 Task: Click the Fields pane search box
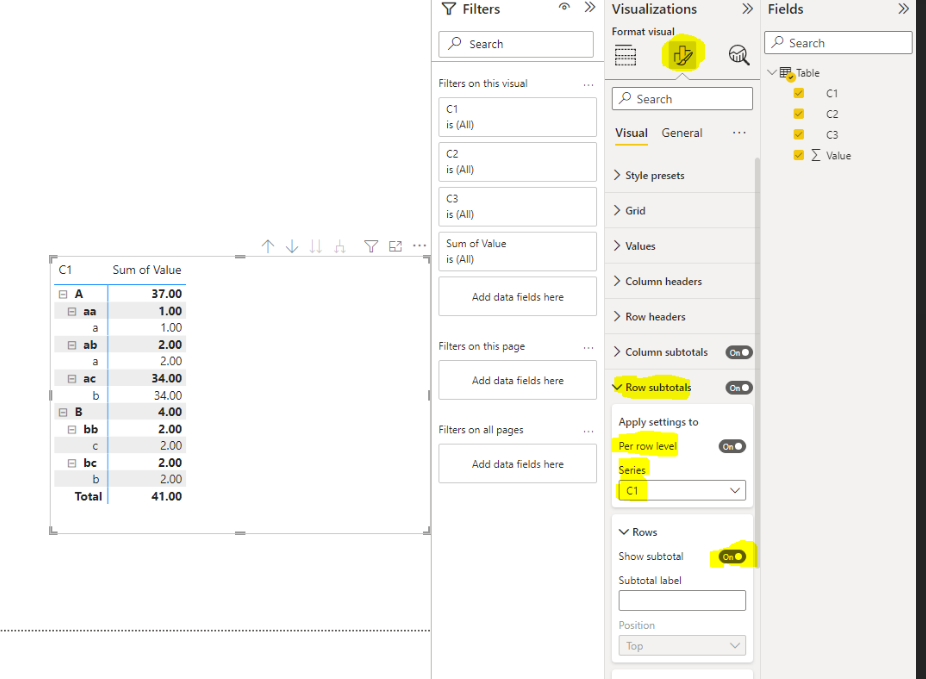[x=838, y=43]
